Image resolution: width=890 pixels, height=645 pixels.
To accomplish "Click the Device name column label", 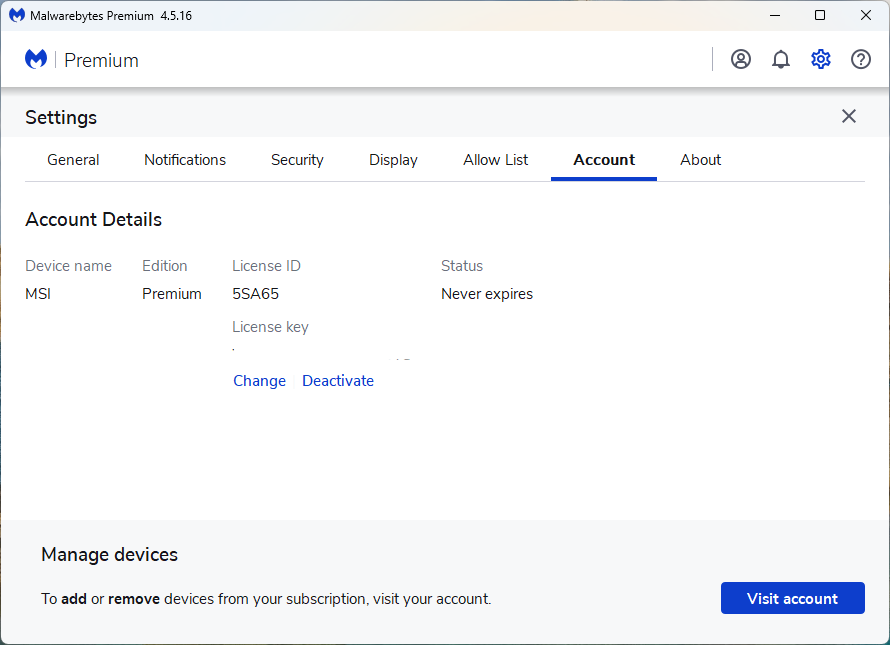I will tap(68, 266).
